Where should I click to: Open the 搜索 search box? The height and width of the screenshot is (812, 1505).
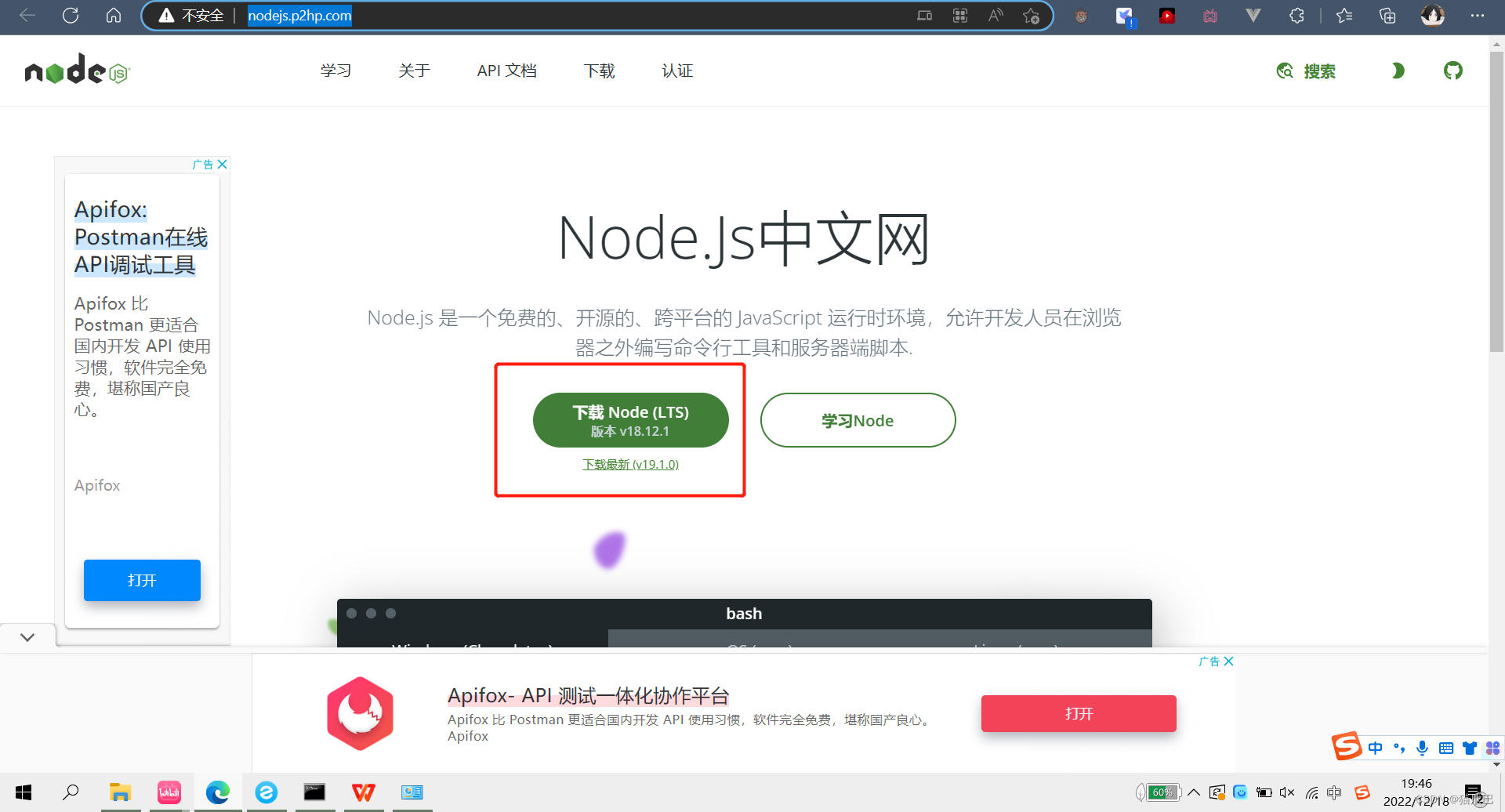pos(1306,71)
